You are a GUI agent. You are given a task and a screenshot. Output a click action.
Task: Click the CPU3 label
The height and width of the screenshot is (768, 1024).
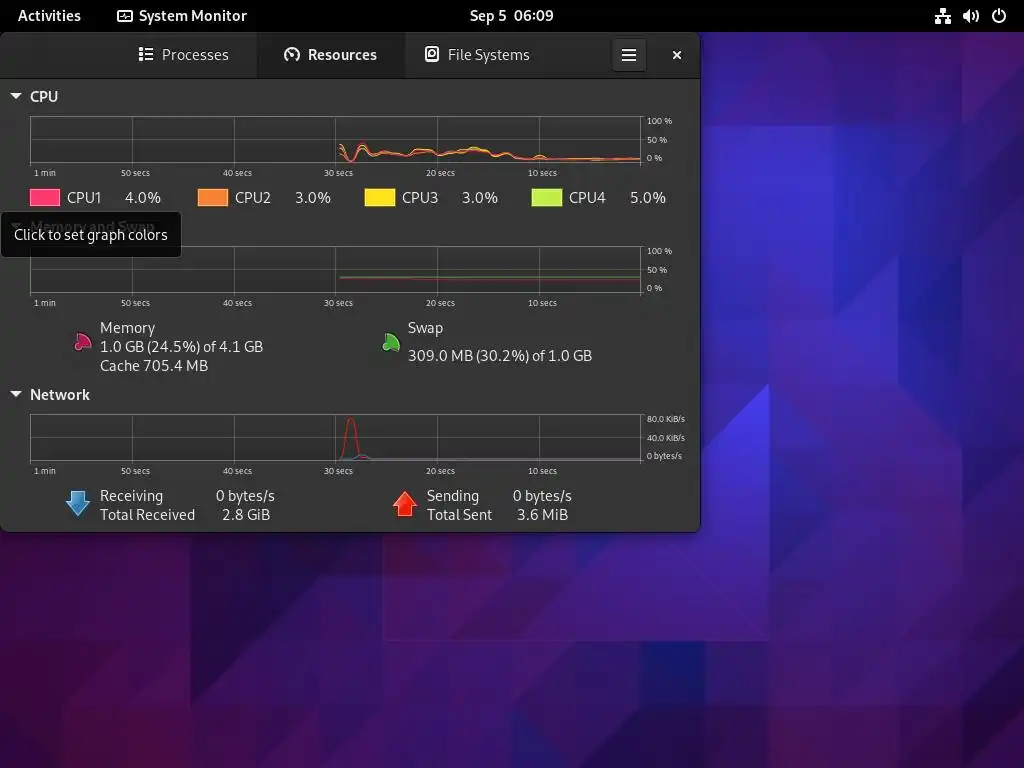(x=420, y=198)
